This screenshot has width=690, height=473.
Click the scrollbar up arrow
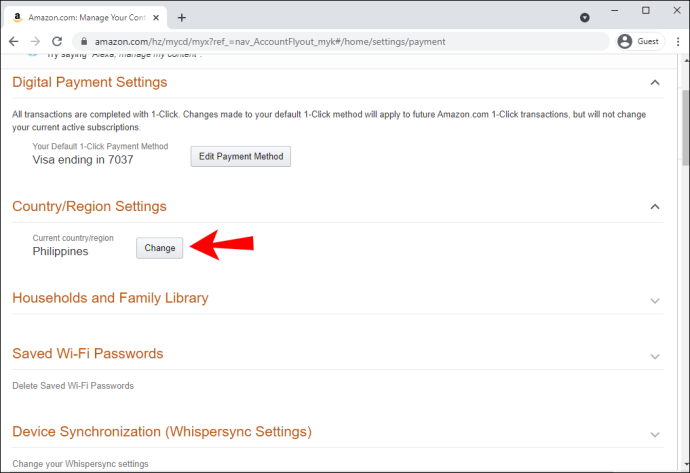[686, 59]
